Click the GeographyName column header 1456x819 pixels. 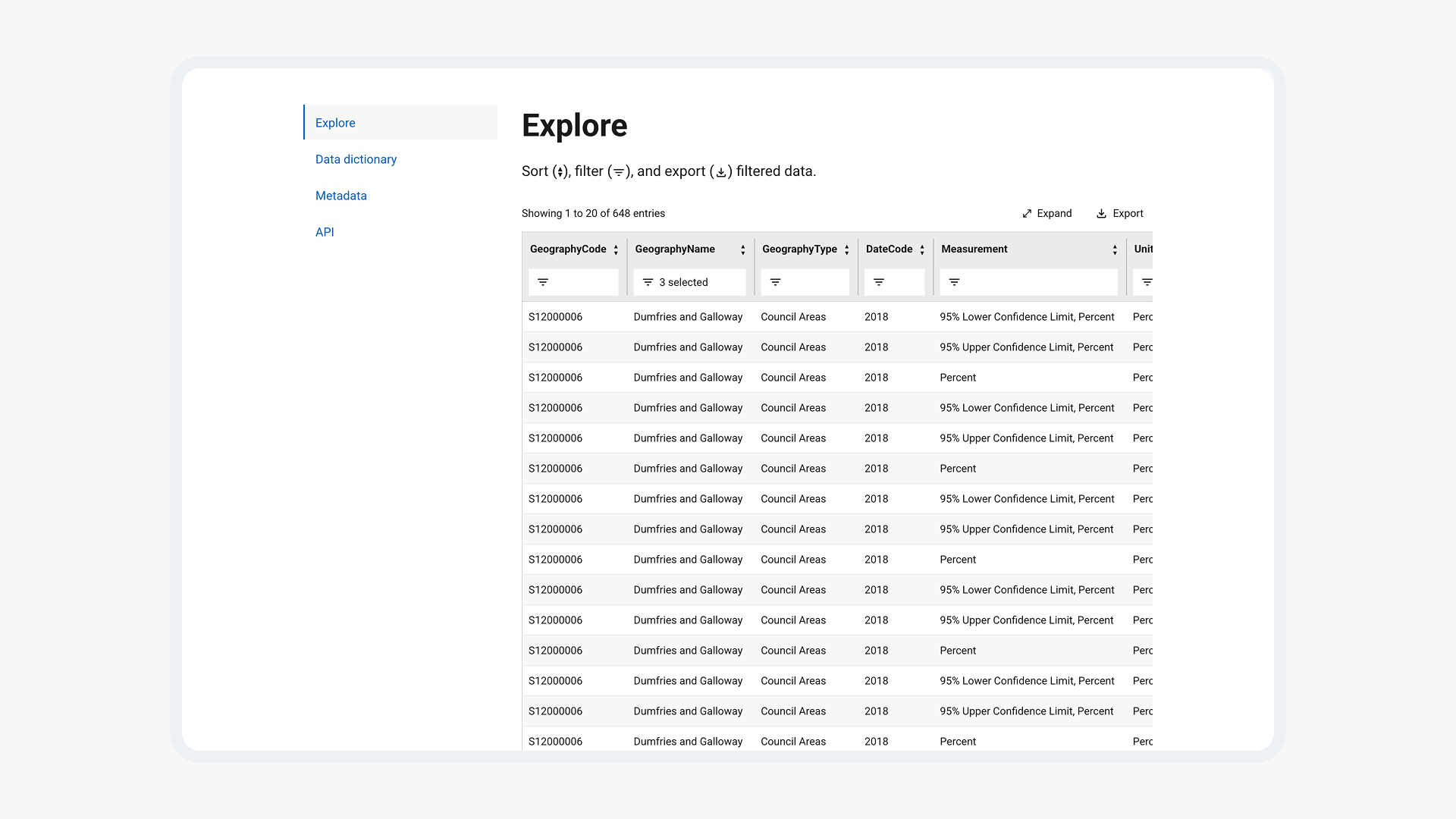tap(675, 249)
